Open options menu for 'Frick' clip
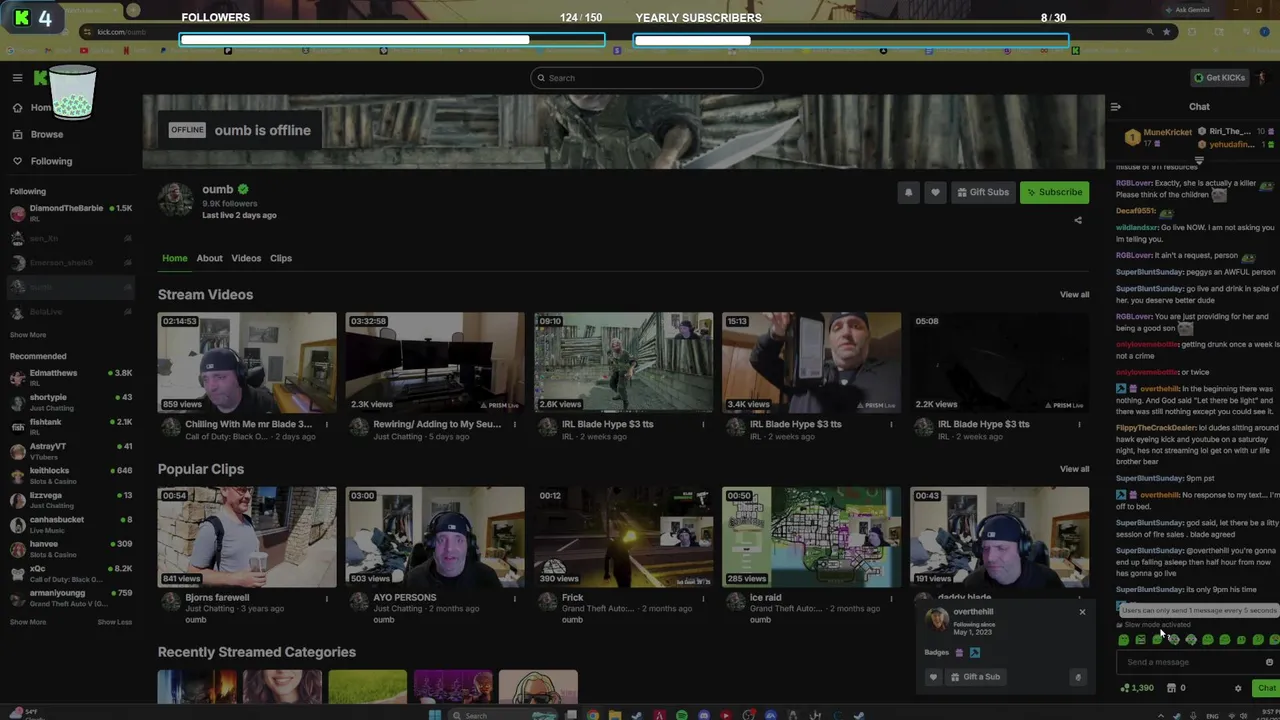This screenshot has height=720, width=1280. click(703, 598)
